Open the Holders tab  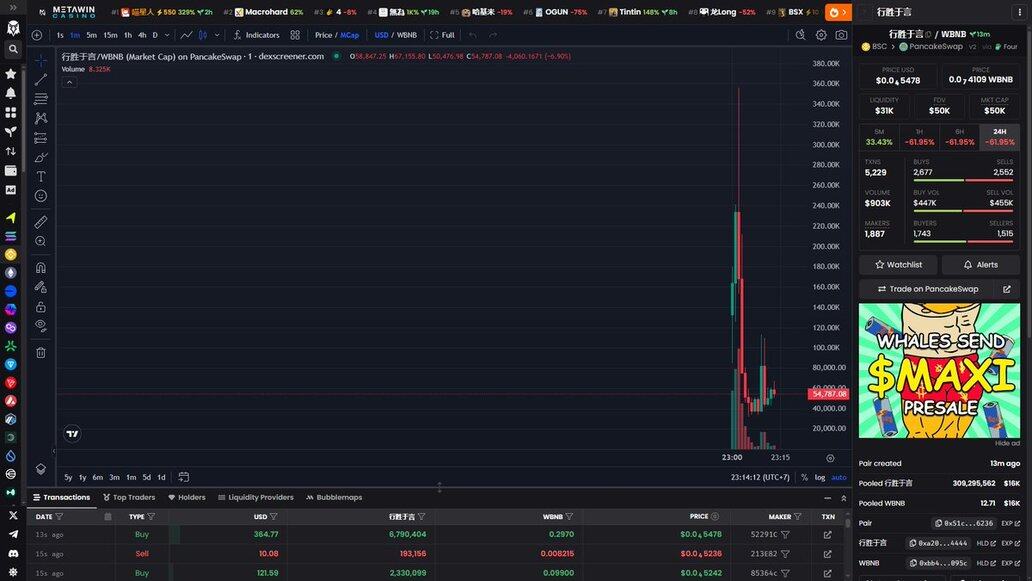(187, 497)
